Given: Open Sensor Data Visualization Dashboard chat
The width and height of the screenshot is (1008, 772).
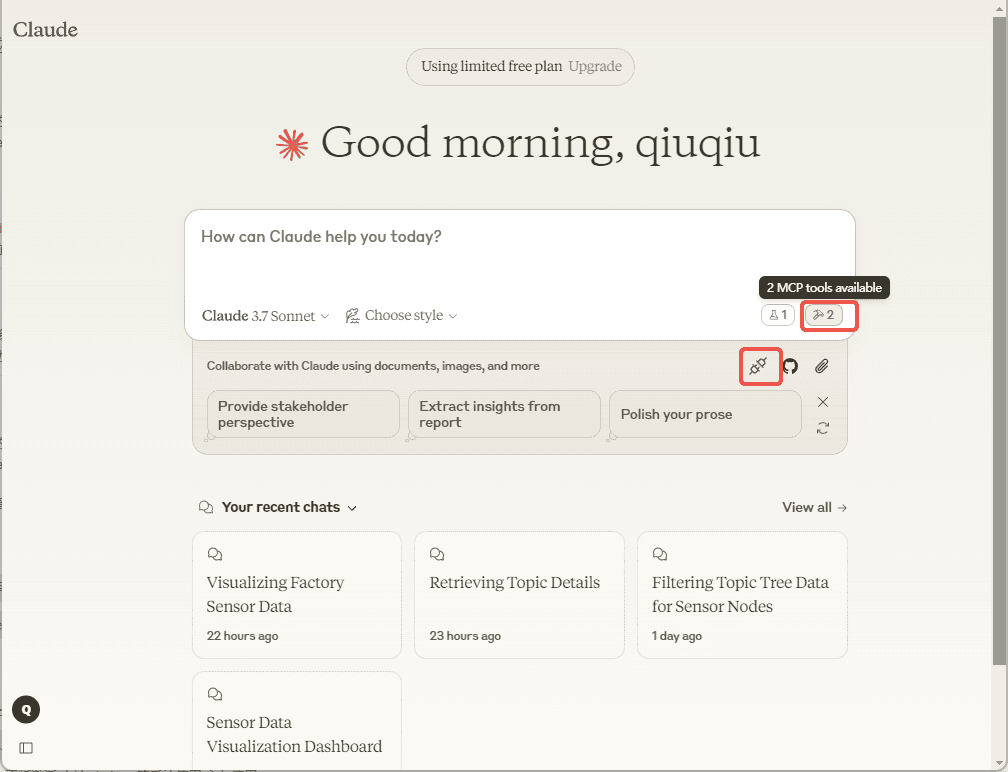Looking at the screenshot, I should (297, 720).
